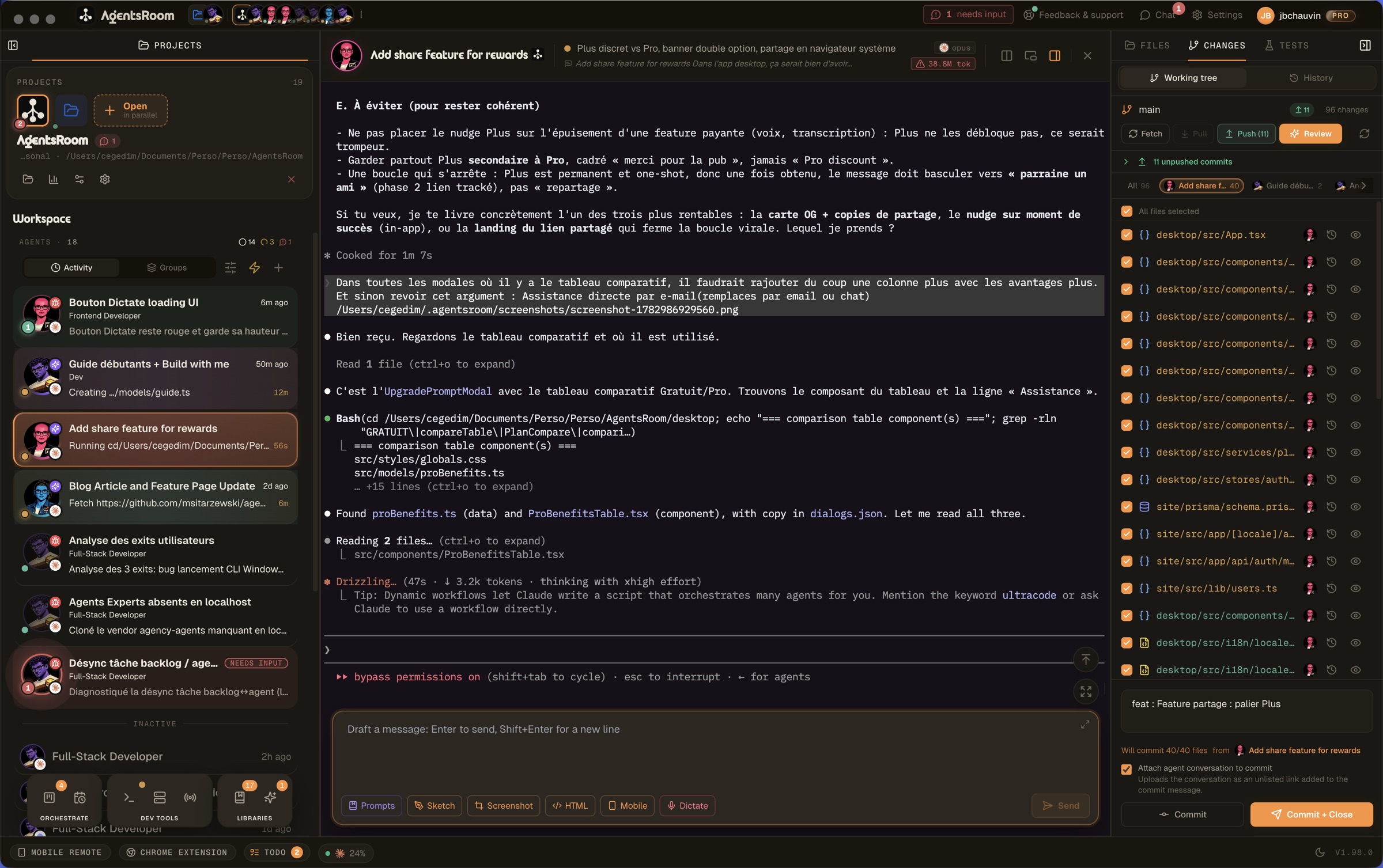Toggle eye preview for desktop/src/App.tsx
Viewport: 1383px width, 868px height.
pyautogui.click(x=1355, y=235)
